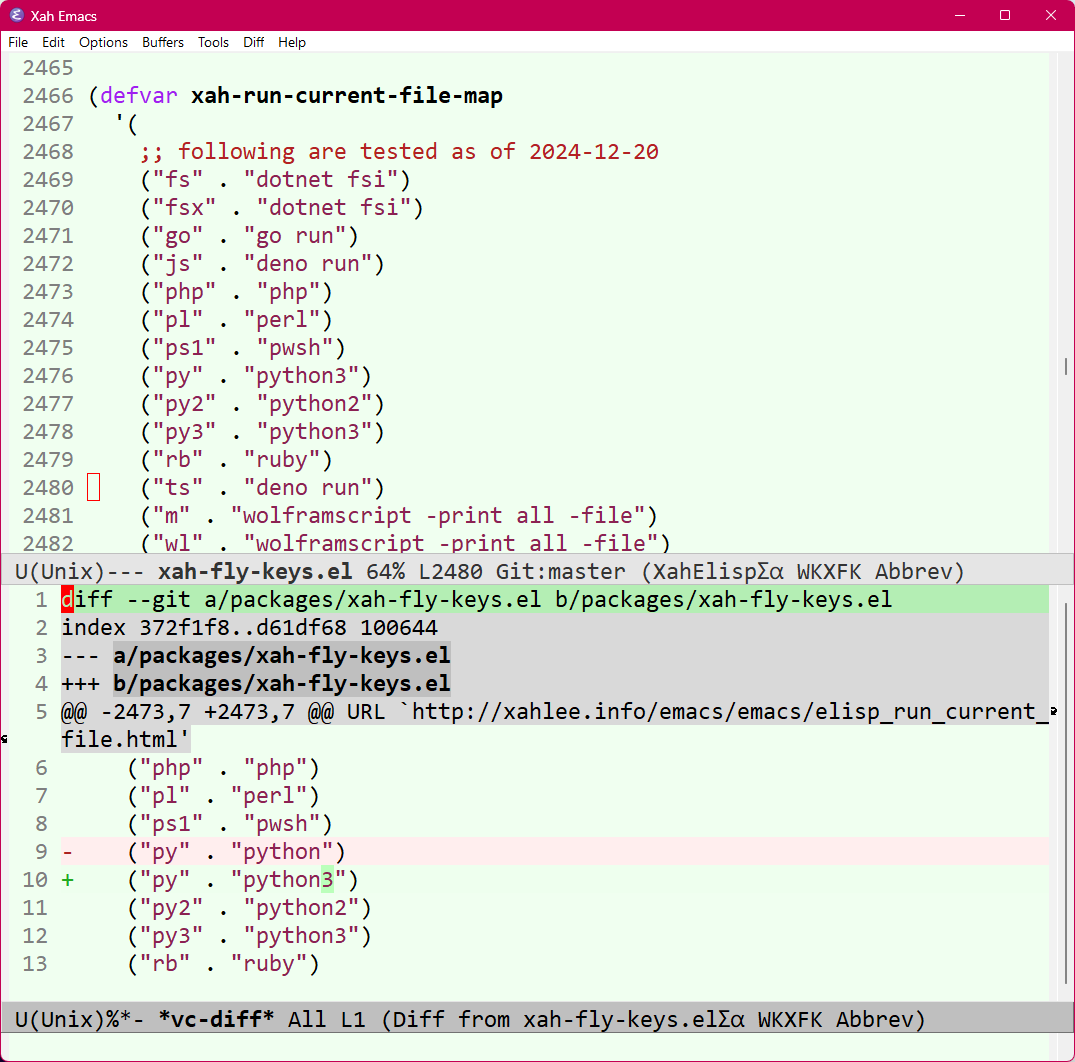Open the File menu
The width and height of the screenshot is (1075, 1062).
pyautogui.click(x=18, y=43)
